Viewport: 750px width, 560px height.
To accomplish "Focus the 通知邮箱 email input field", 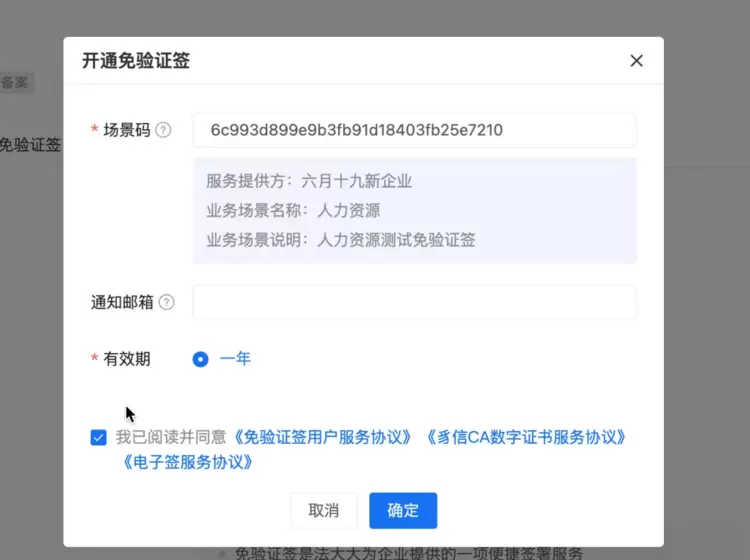I will [414, 302].
